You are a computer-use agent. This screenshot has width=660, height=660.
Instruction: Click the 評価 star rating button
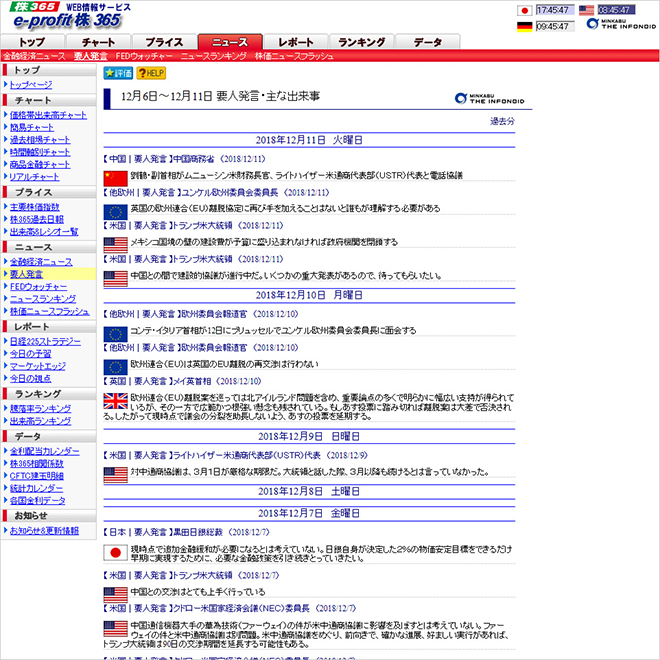118,73
